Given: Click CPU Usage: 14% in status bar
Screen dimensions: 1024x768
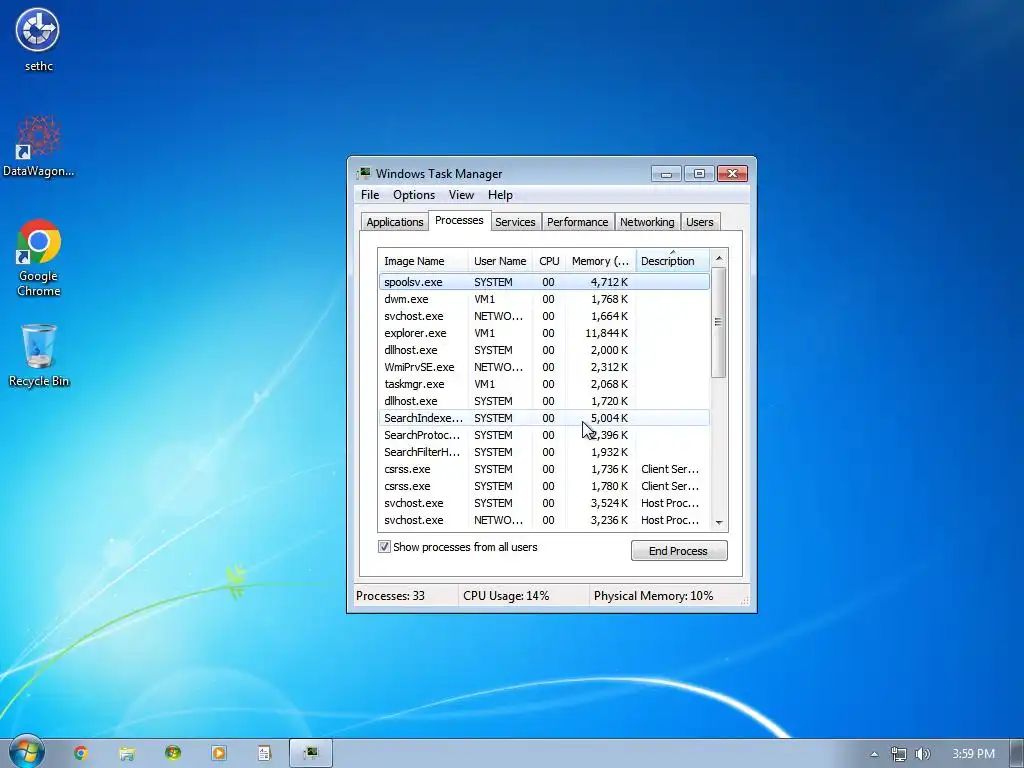Looking at the screenshot, I should (x=506, y=596).
